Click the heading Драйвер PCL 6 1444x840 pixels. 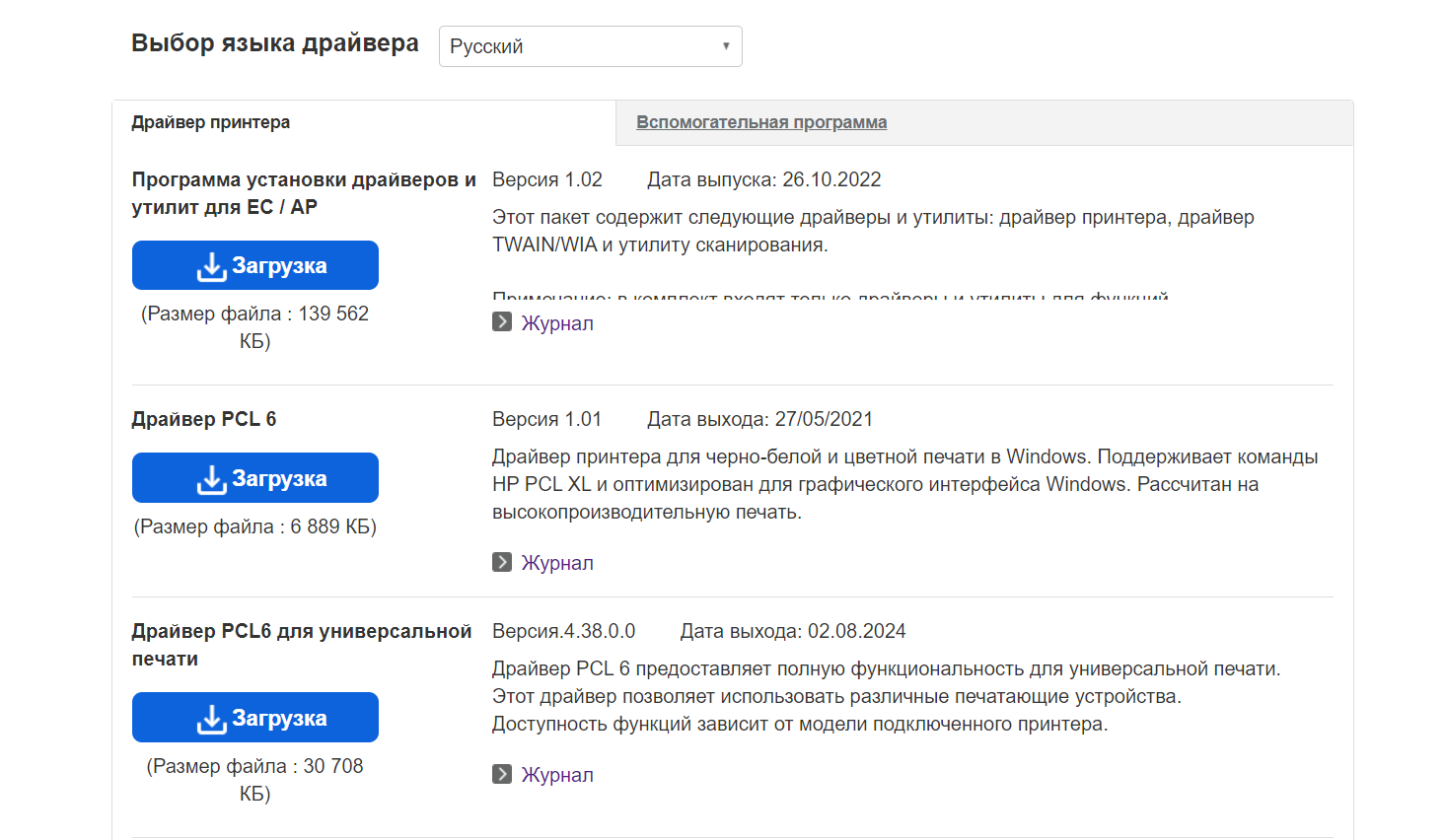pyautogui.click(x=204, y=419)
